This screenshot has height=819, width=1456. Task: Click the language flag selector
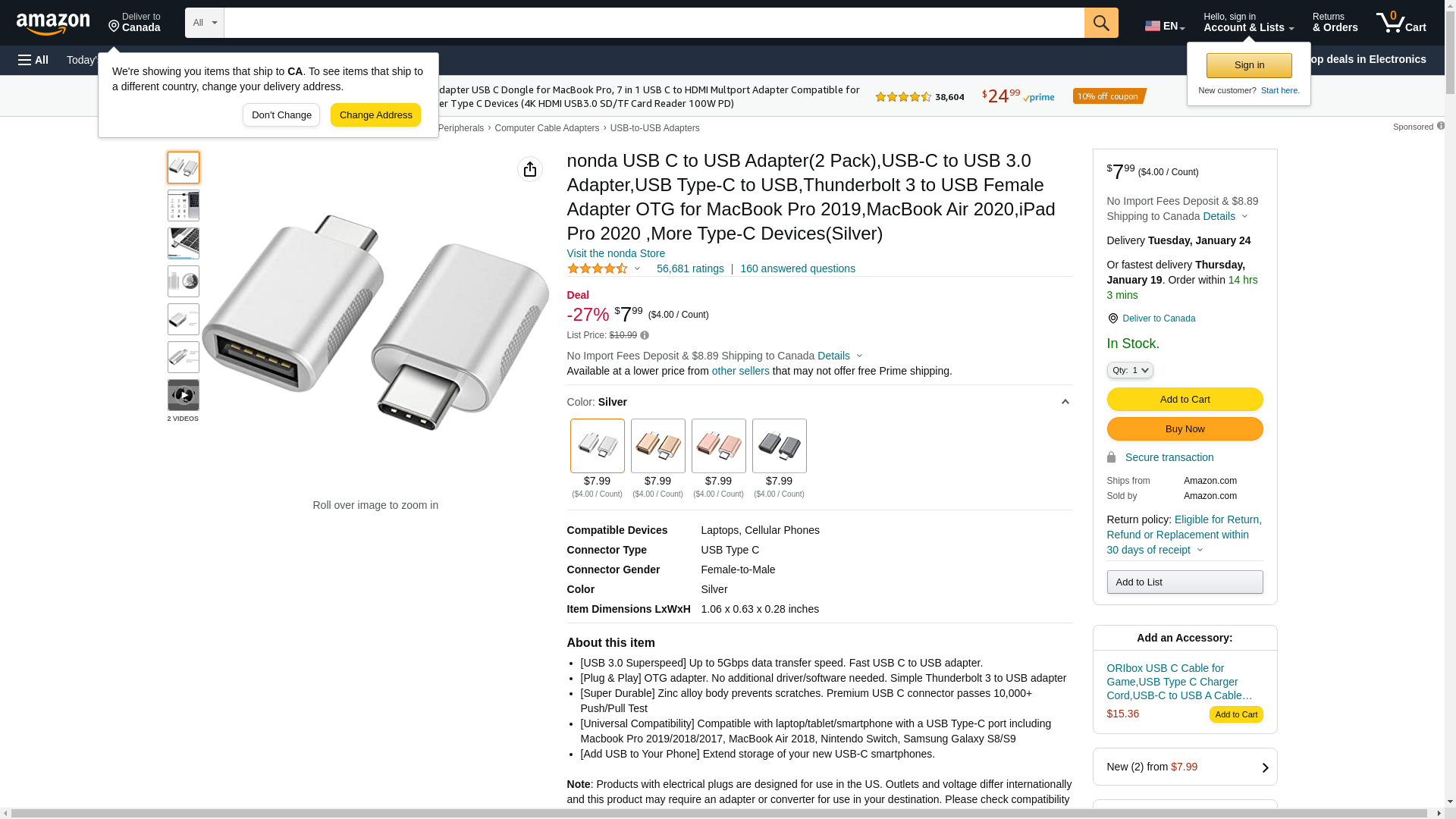pyautogui.click(x=1164, y=26)
